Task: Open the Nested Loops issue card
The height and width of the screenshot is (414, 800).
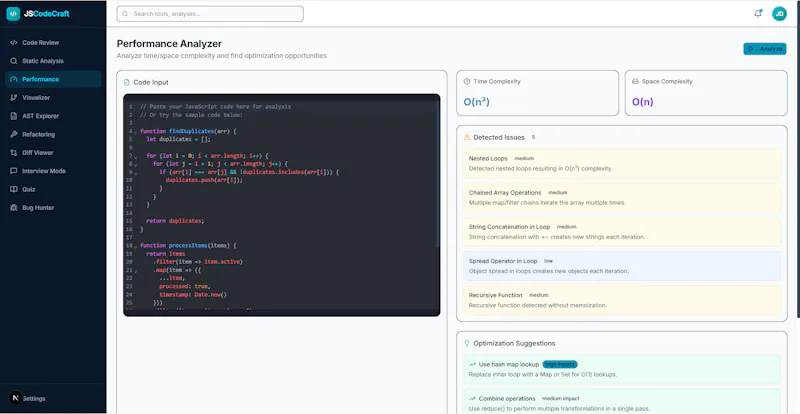Action: pos(621,163)
